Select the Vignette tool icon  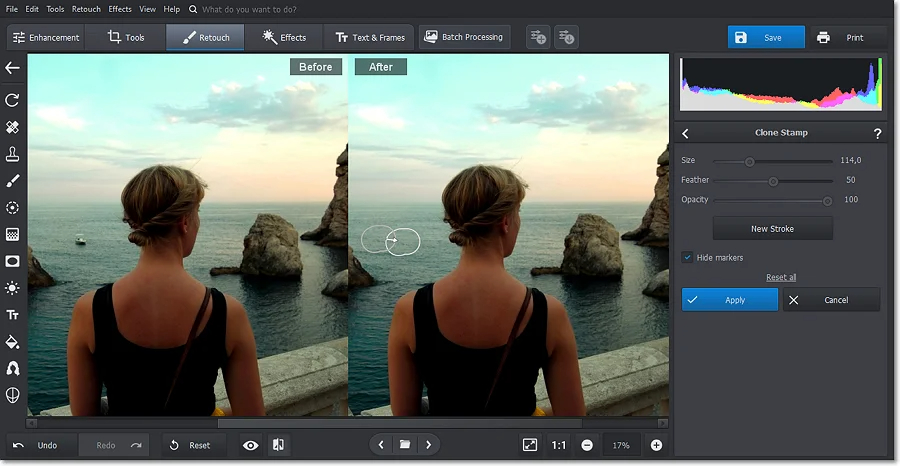[13, 261]
